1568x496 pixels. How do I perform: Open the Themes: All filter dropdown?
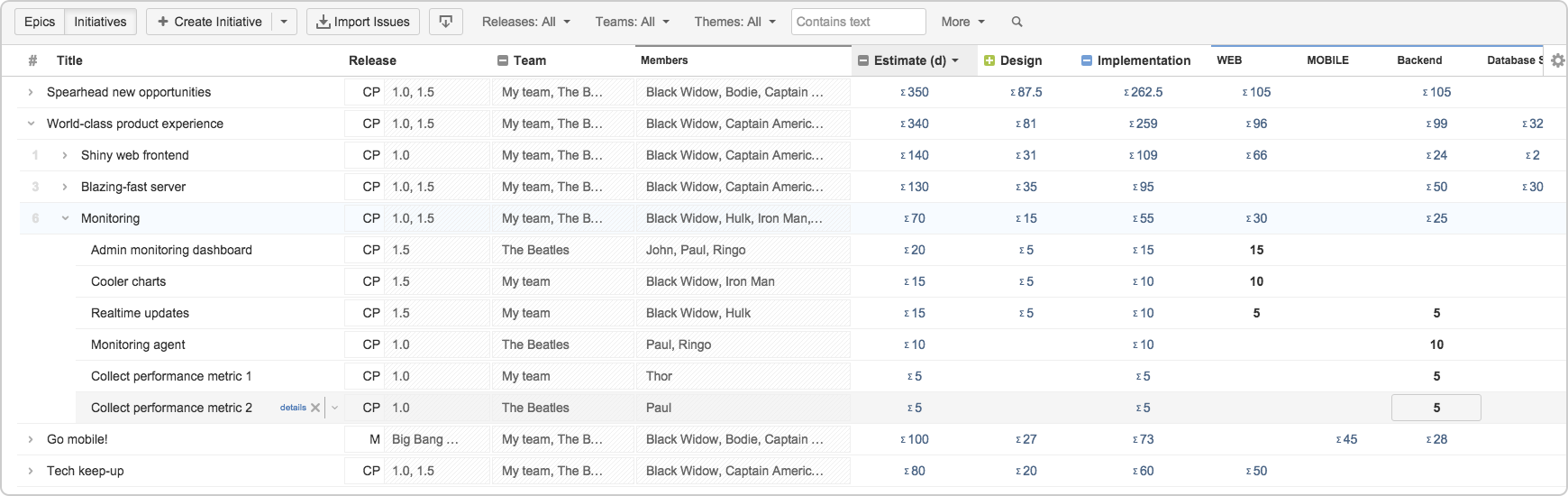pyautogui.click(x=734, y=22)
